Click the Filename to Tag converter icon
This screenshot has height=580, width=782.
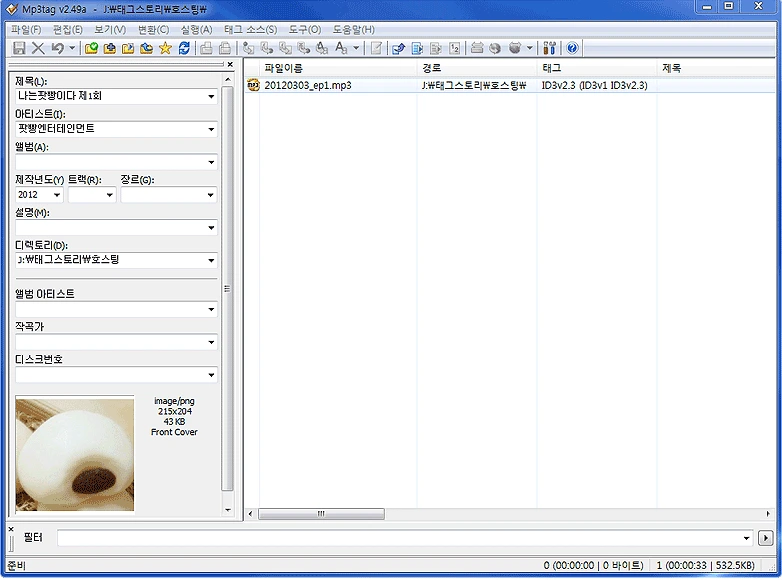[267, 48]
